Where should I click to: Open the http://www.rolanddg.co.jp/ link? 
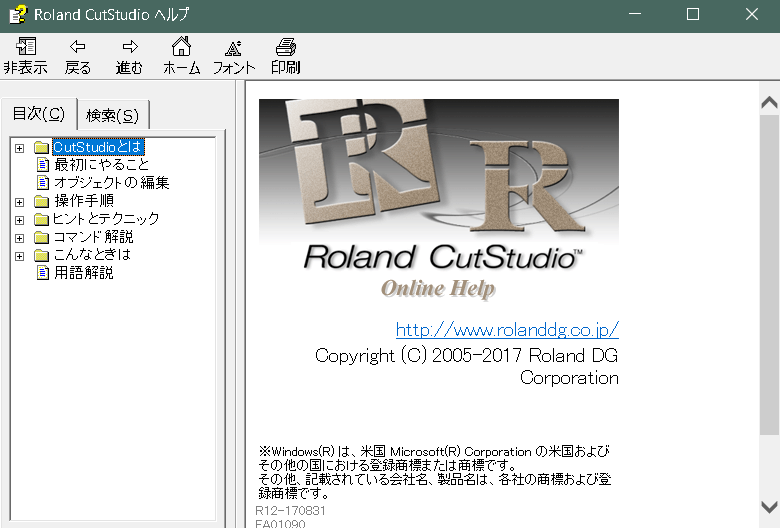(x=507, y=329)
